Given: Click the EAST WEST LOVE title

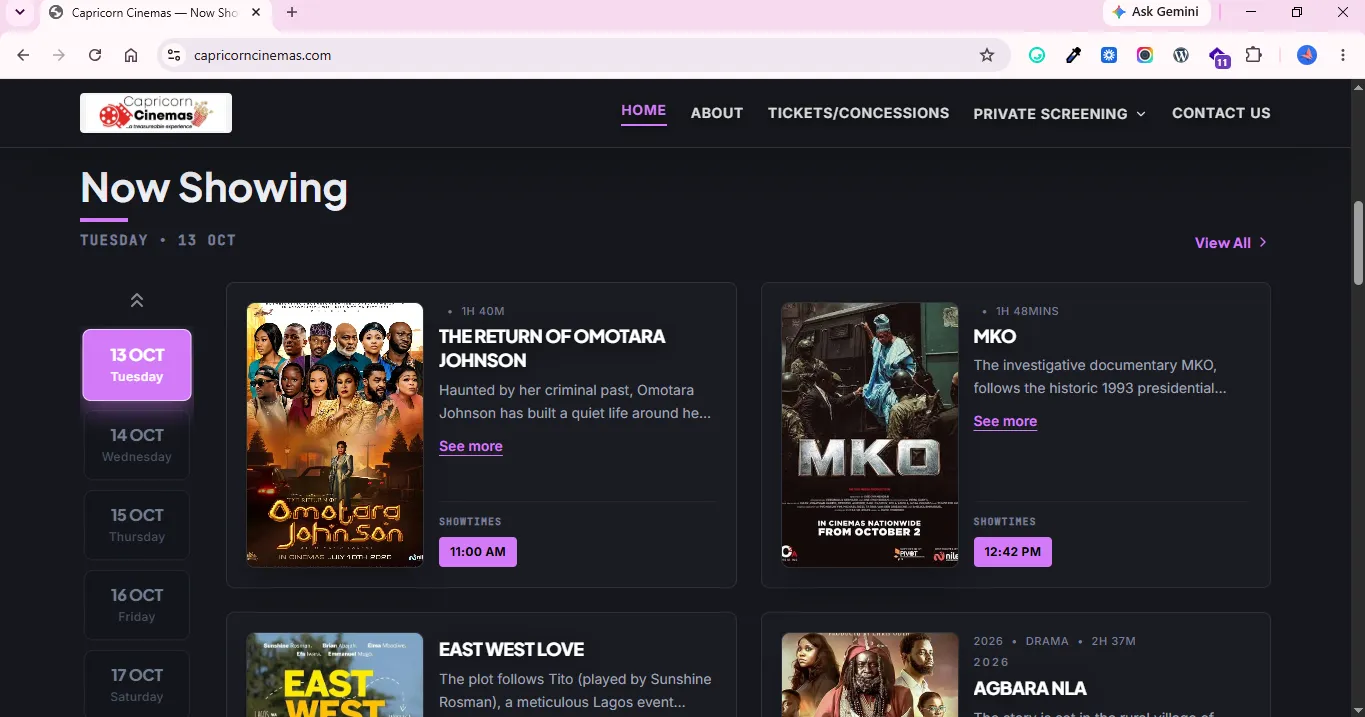Looking at the screenshot, I should click(x=511, y=650).
